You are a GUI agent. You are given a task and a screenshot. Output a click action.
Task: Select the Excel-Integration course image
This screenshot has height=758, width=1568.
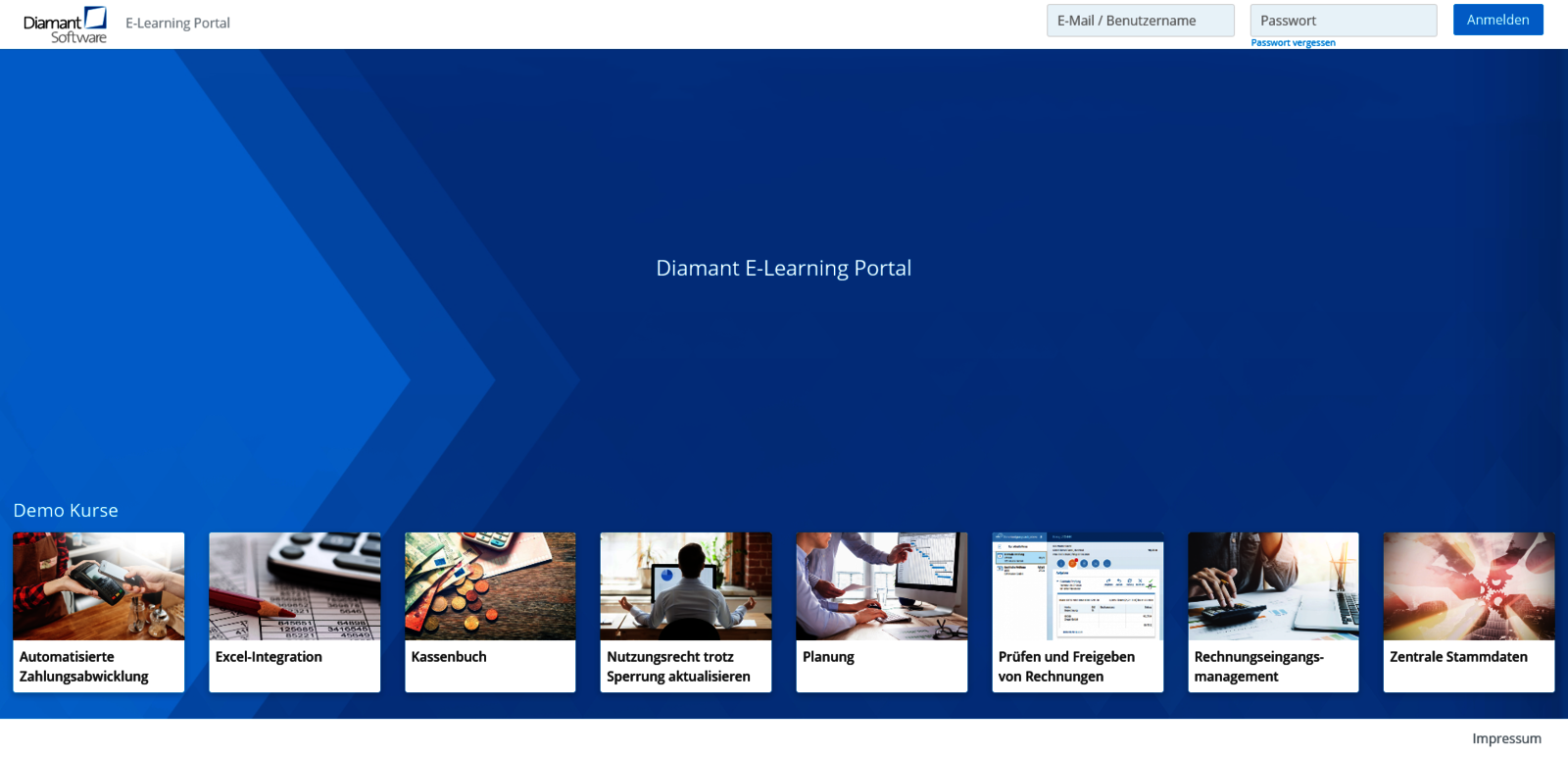[x=294, y=586]
